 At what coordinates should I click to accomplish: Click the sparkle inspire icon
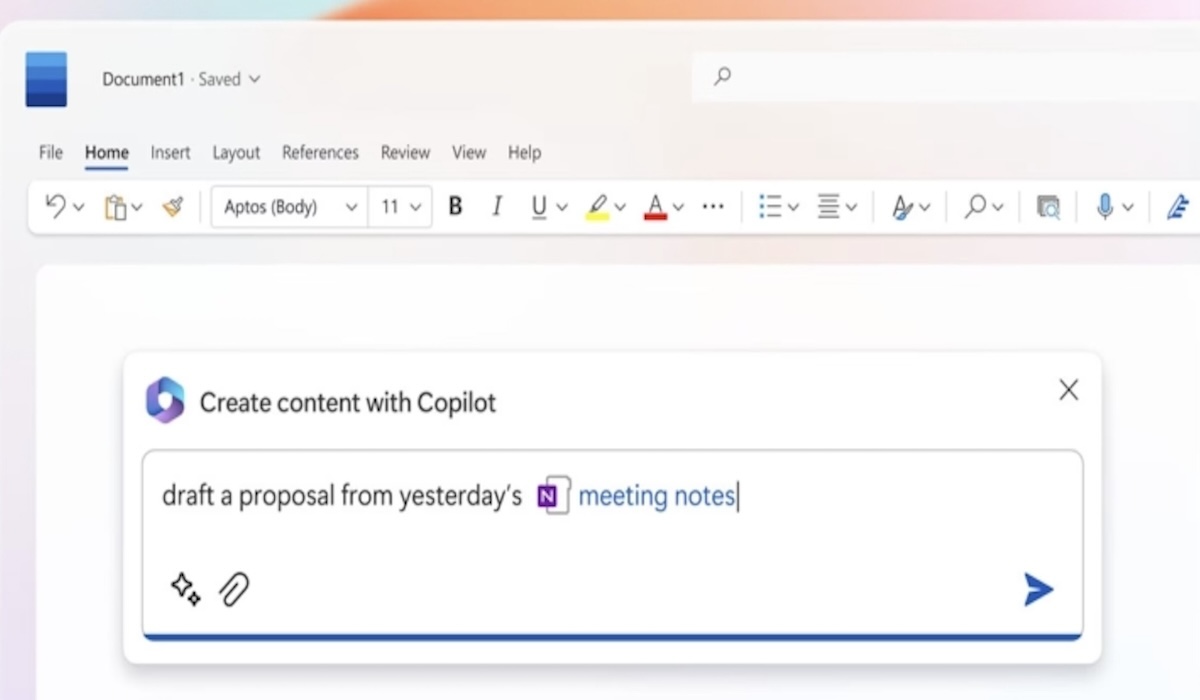tap(185, 589)
